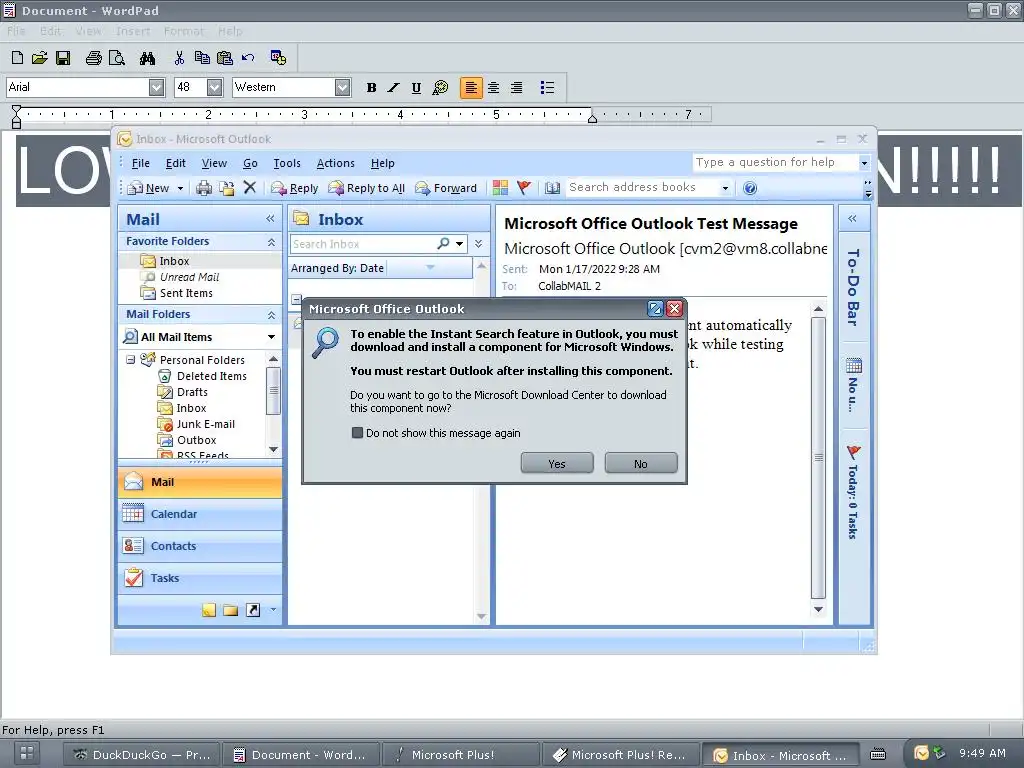Image resolution: width=1024 pixels, height=768 pixels.
Task: Click Outlook Print icon
Action: [204, 188]
